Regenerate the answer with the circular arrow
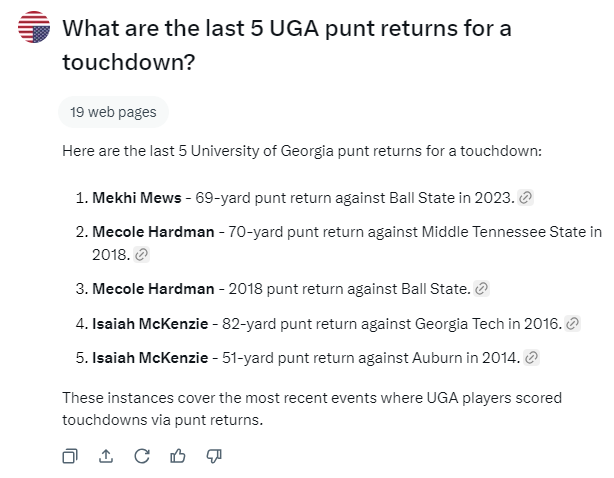Screen dimensions: 614x478 click(x=141, y=456)
